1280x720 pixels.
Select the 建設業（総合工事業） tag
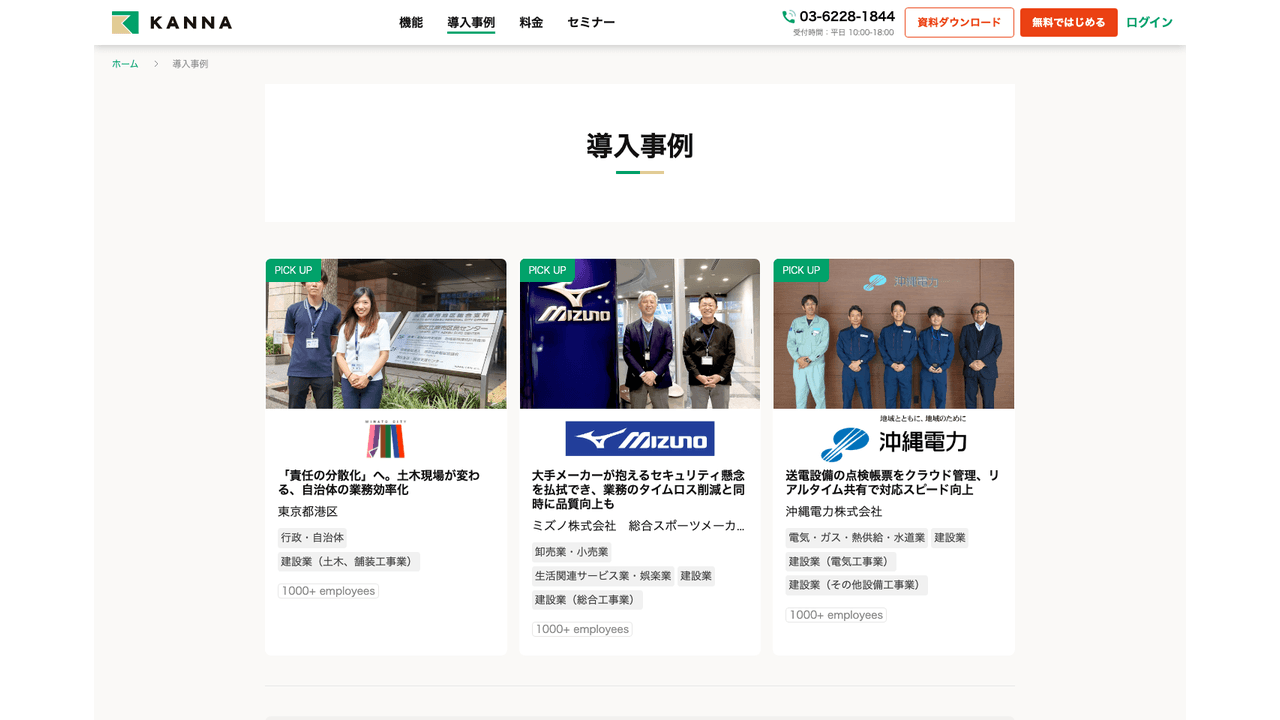click(587, 600)
